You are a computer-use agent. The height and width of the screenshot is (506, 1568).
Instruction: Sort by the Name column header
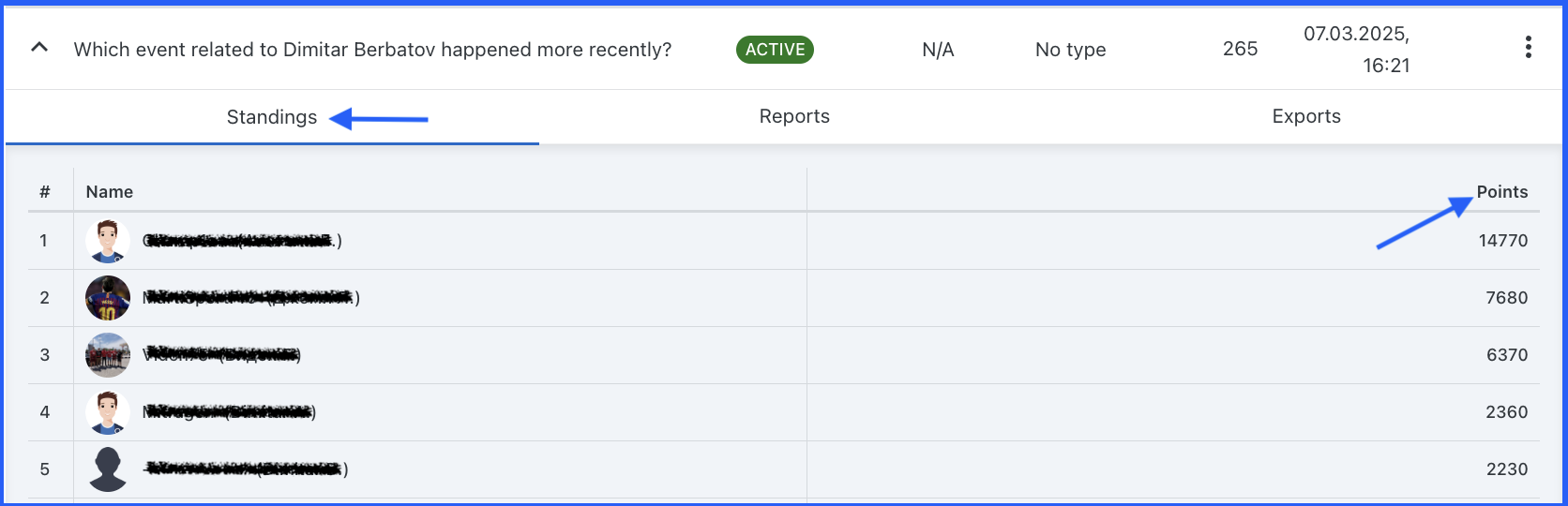[x=110, y=192]
